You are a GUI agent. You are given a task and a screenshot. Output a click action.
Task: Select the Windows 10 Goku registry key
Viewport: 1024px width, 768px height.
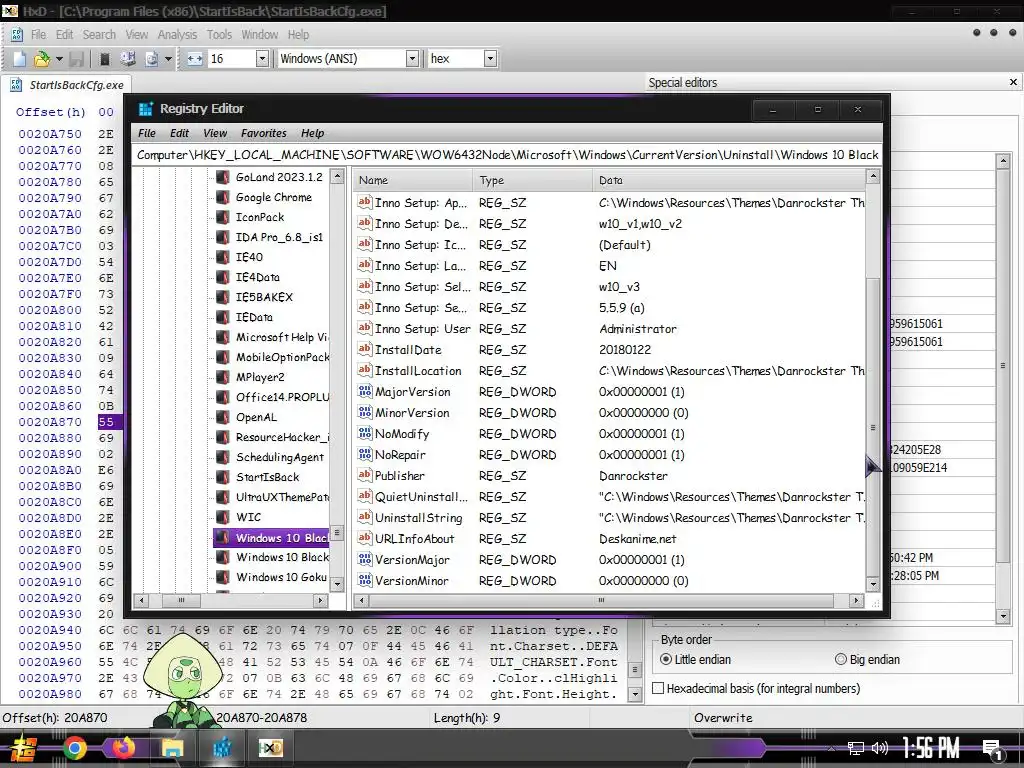(281, 577)
